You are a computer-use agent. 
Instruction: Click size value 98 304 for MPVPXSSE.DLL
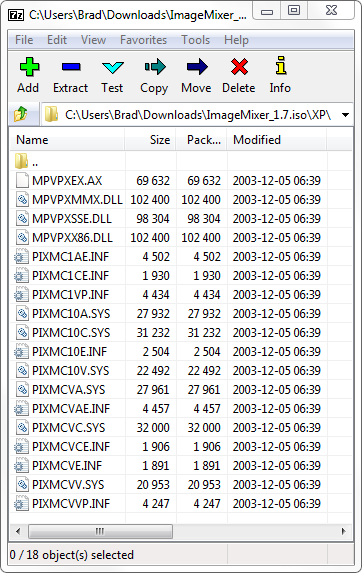click(153, 218)
